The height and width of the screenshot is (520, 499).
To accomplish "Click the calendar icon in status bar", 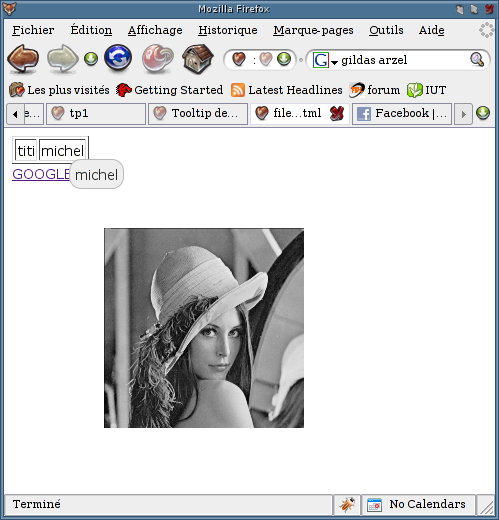I will [374, 505].
